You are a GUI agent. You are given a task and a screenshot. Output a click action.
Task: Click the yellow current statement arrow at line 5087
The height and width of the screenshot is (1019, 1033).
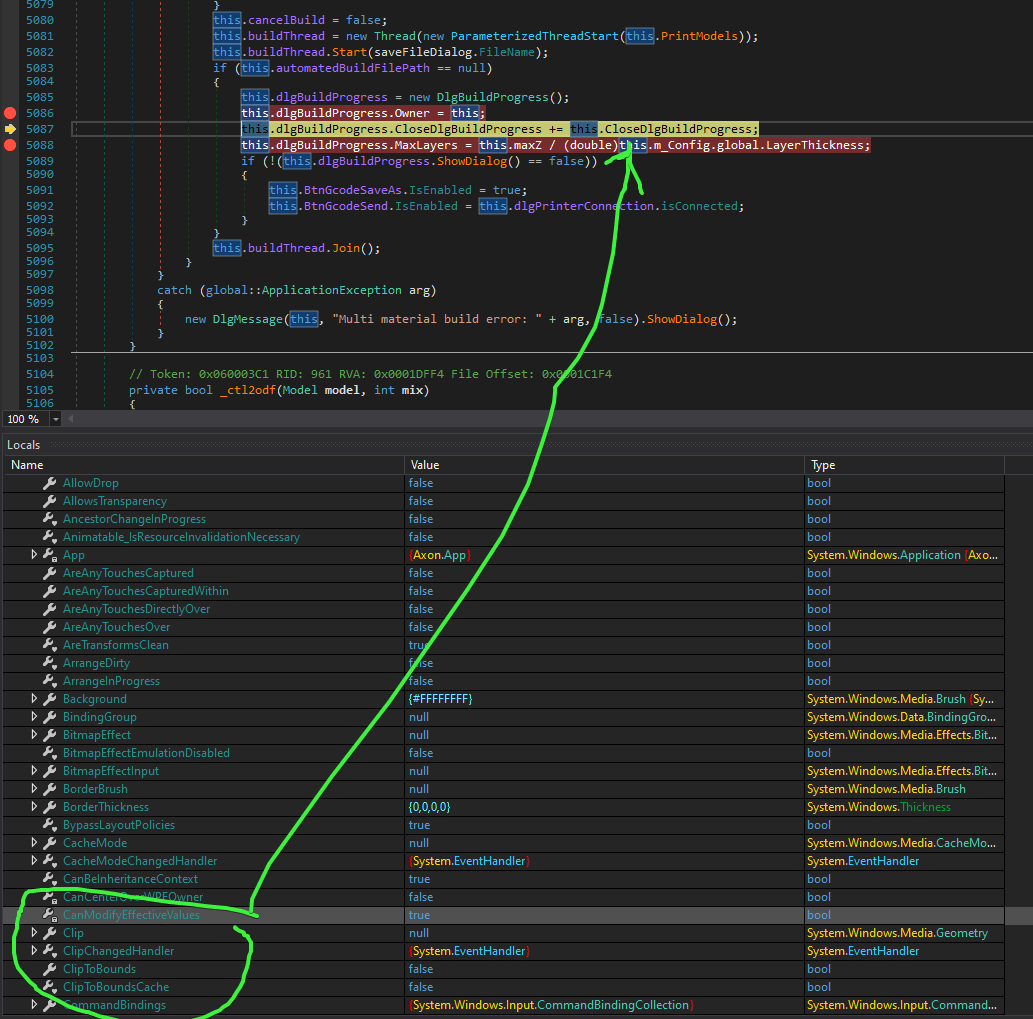[x=10, y=129]
